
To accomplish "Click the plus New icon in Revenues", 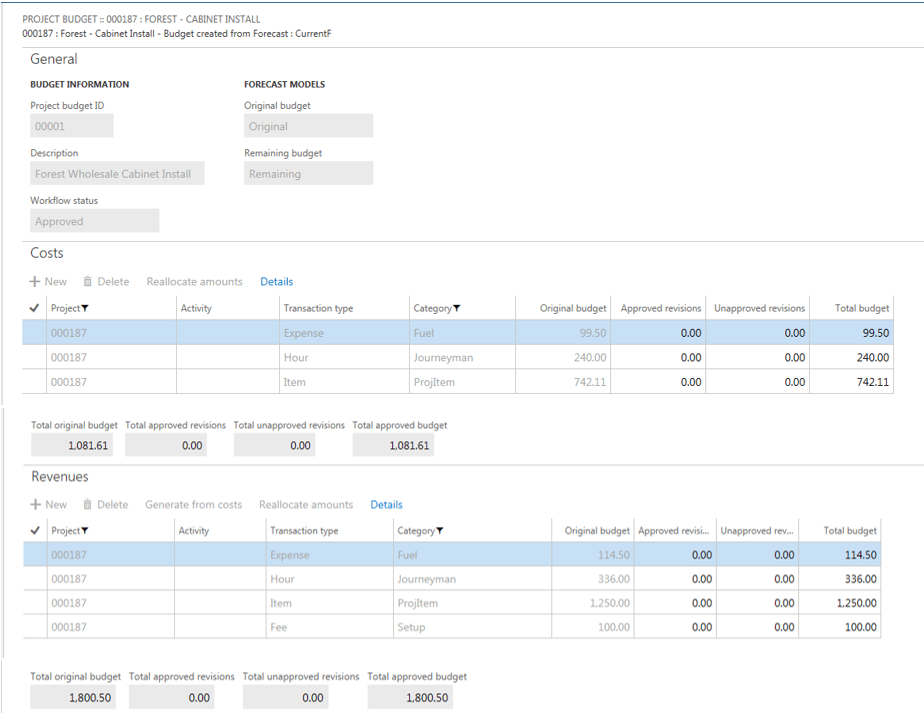I will coord(36,505).
